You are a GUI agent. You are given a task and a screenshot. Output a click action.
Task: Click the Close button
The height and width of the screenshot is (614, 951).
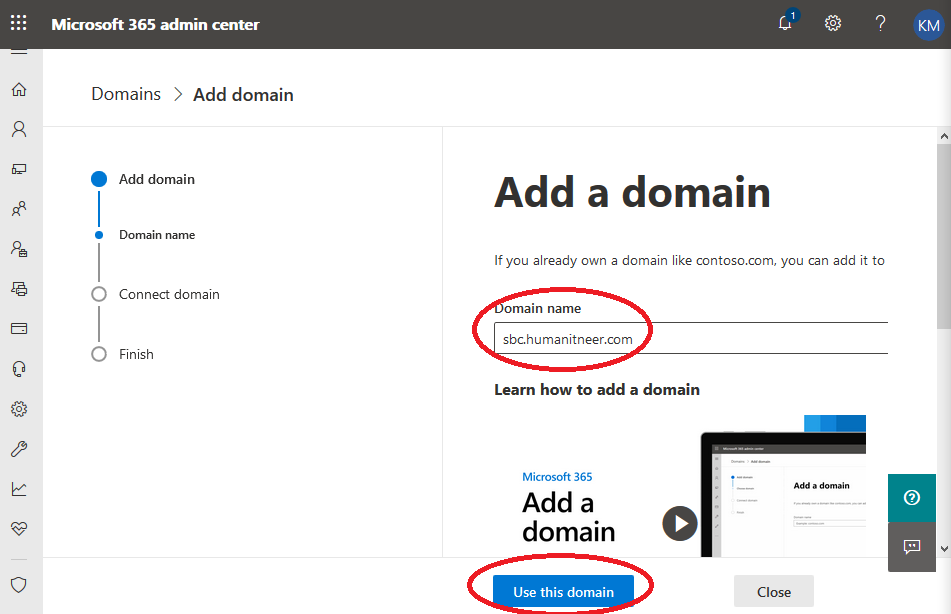point(774,592)
